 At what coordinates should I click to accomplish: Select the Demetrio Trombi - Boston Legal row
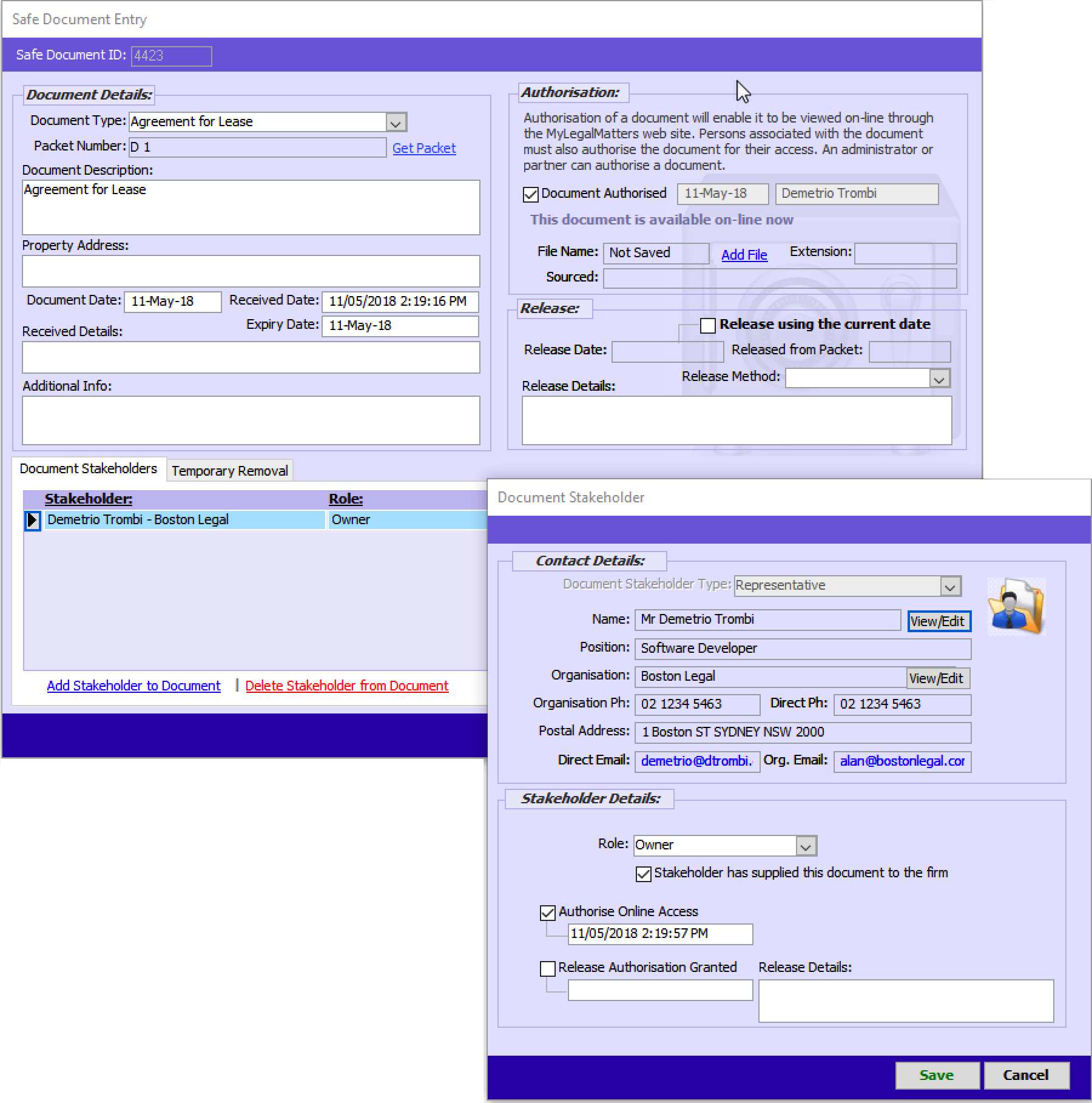coord(184,520)
